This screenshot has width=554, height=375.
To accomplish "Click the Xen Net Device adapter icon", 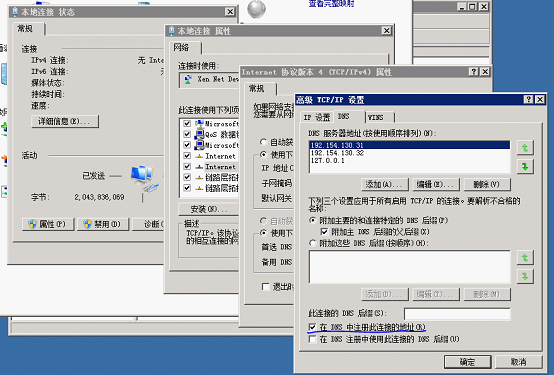I will tap(188, 80).
